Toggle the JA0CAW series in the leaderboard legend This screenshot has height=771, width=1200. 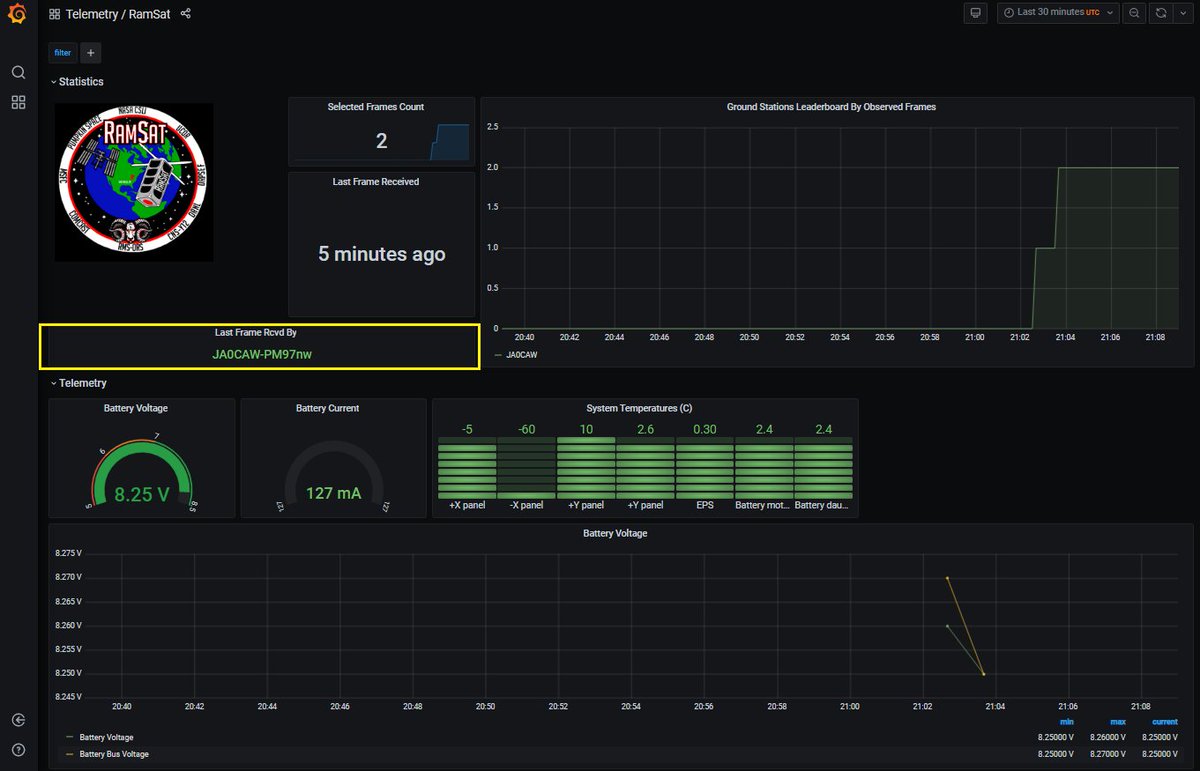click(x=521, y=354)
